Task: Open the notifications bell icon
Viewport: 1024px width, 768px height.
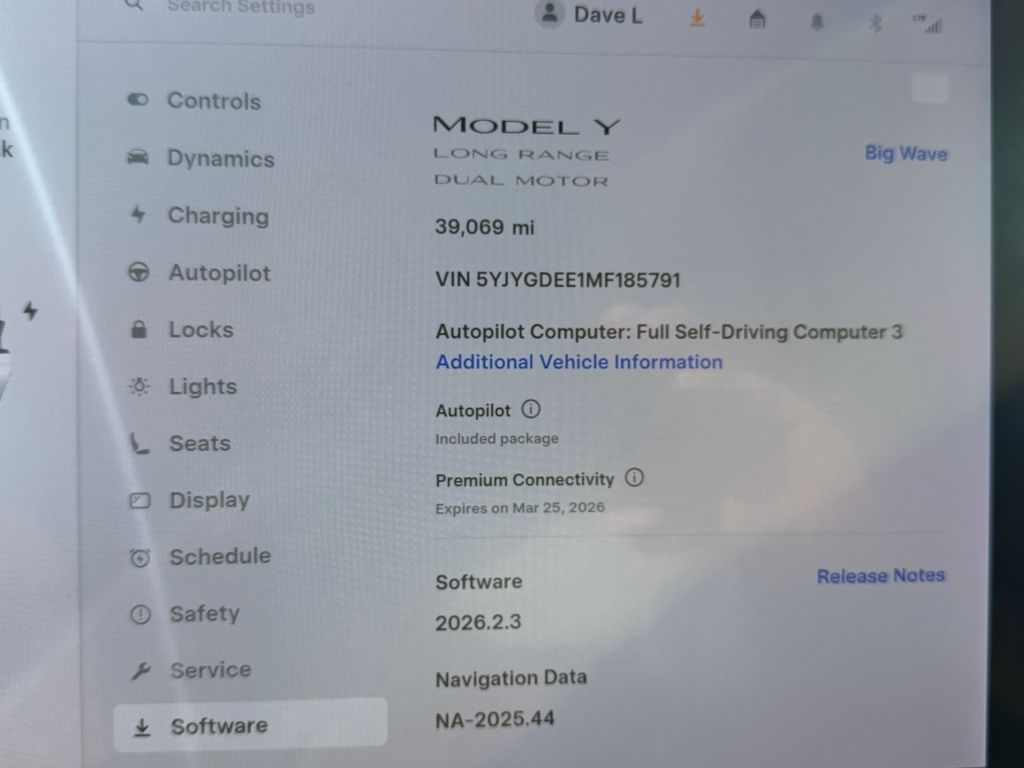Action: pos(817,22)
